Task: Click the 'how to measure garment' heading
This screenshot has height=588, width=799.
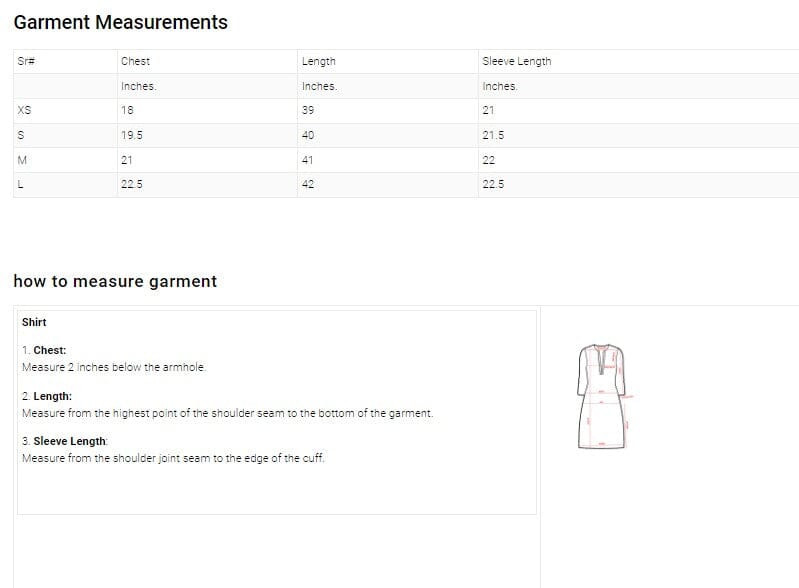Action: 115,281
